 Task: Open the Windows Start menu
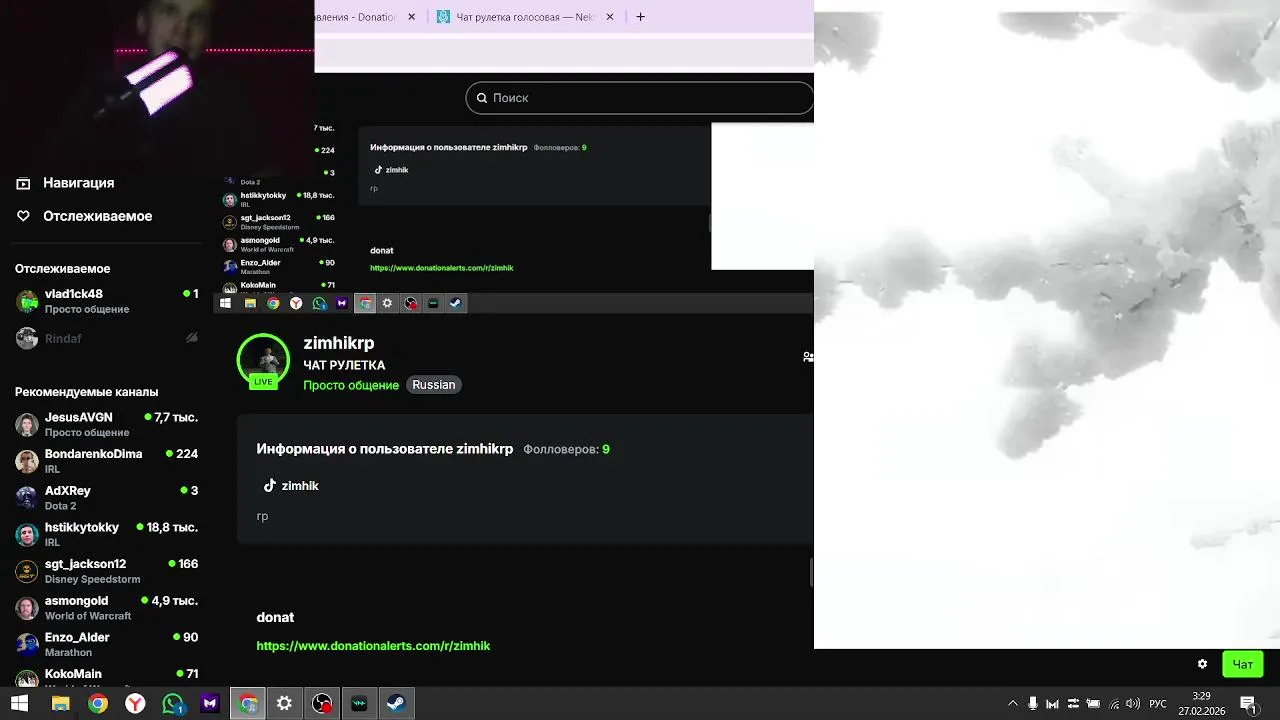[x=19, y=704]
